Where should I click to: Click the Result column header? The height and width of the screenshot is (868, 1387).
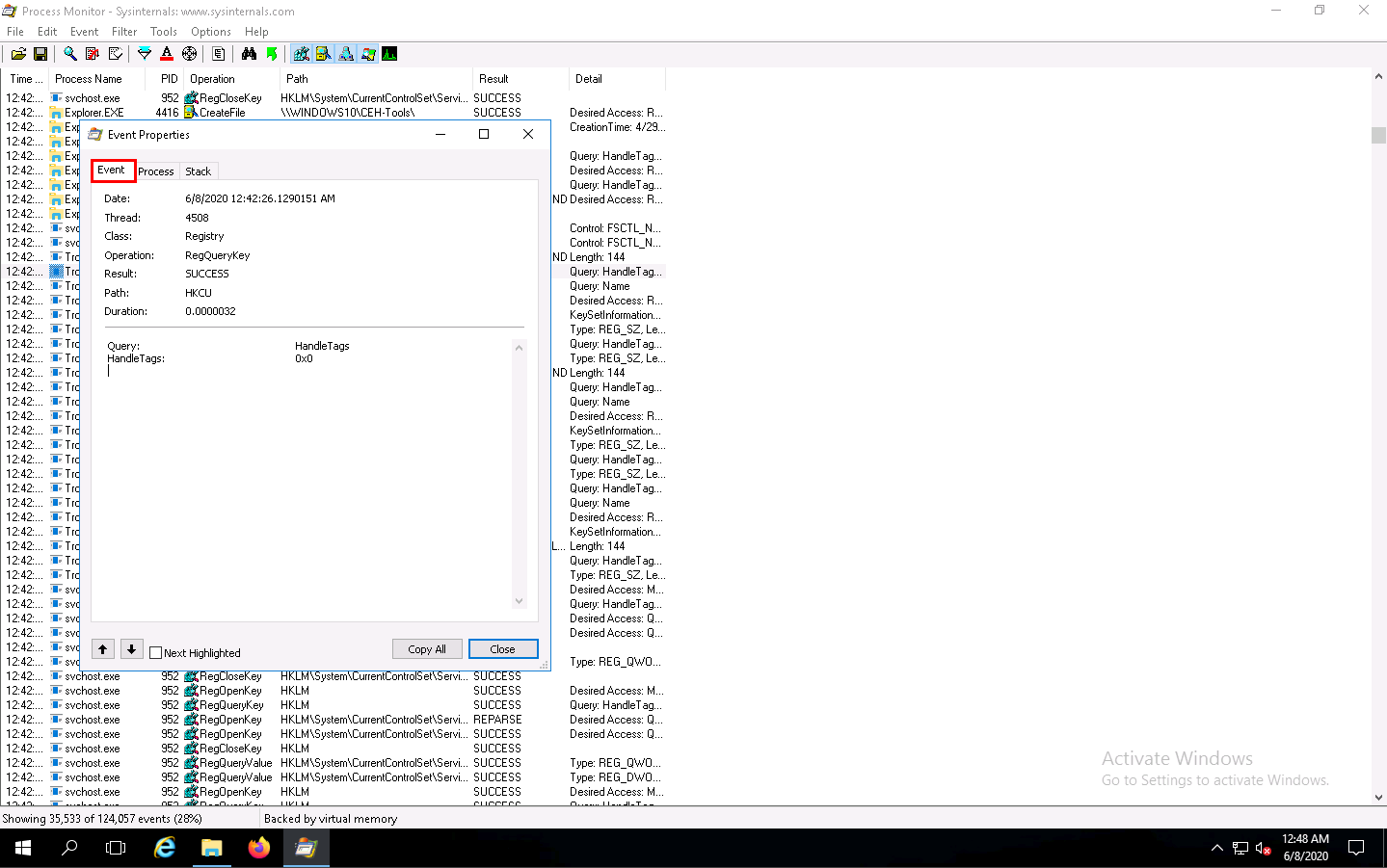coord(520,79)
